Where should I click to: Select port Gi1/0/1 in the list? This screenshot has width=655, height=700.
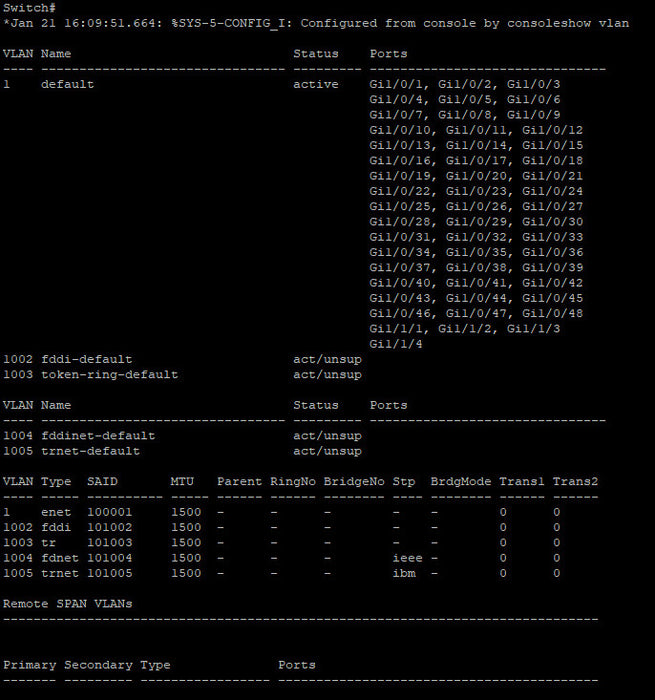click(x=396, y=84)
